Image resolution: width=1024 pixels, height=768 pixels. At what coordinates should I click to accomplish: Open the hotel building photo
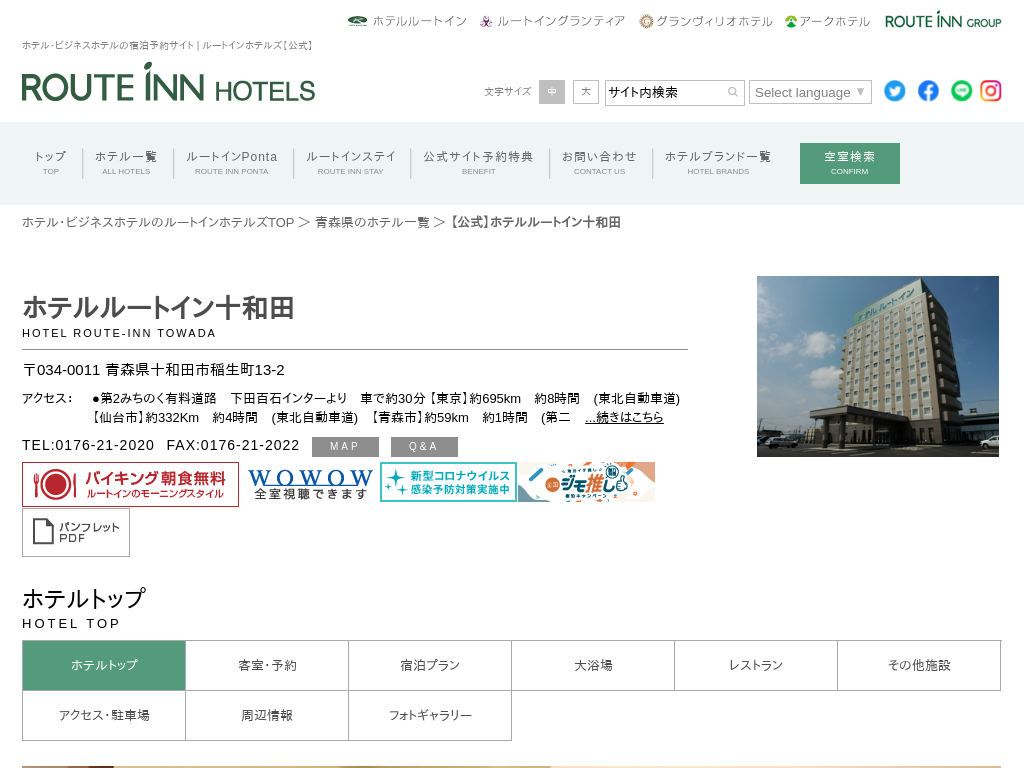[x=878, y=366]
